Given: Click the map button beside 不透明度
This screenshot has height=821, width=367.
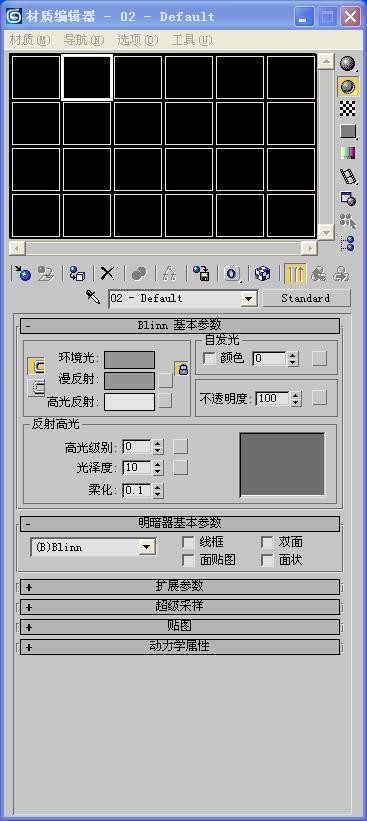Looking at the screenshot, I should (x=319, y=398).
